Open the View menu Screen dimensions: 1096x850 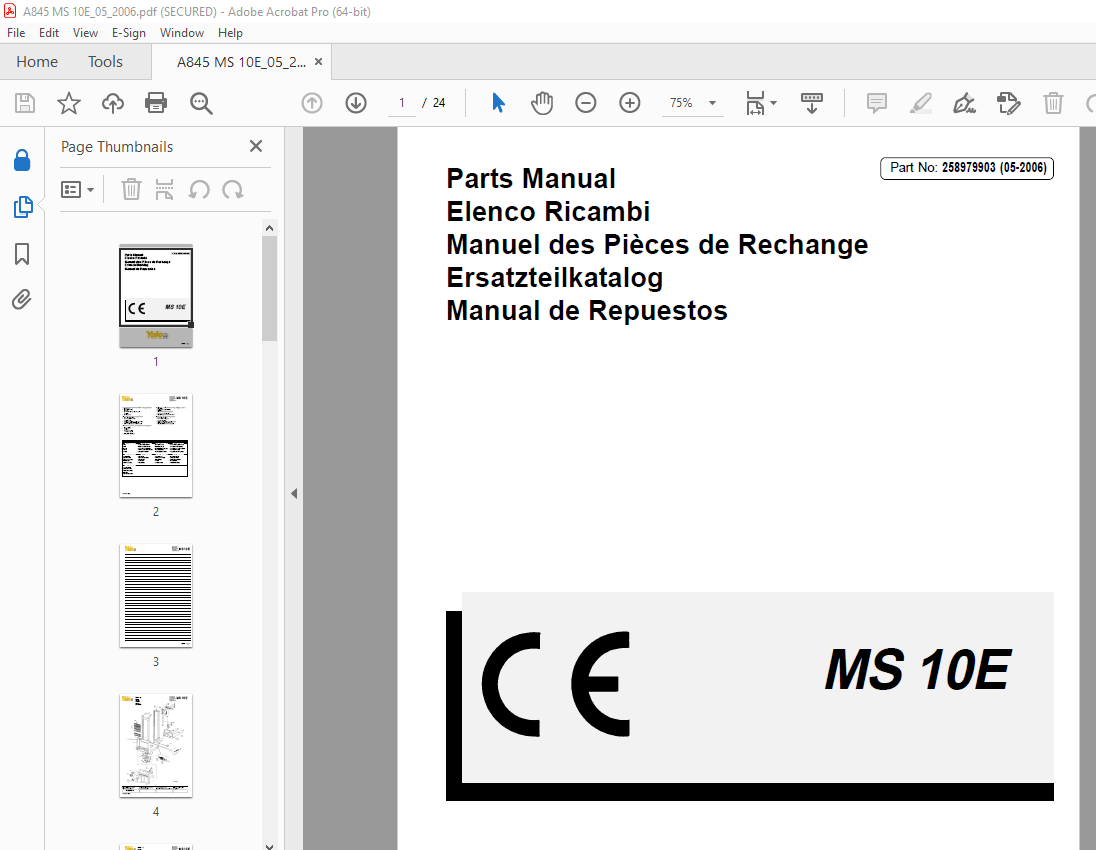(x=85, y=33)
